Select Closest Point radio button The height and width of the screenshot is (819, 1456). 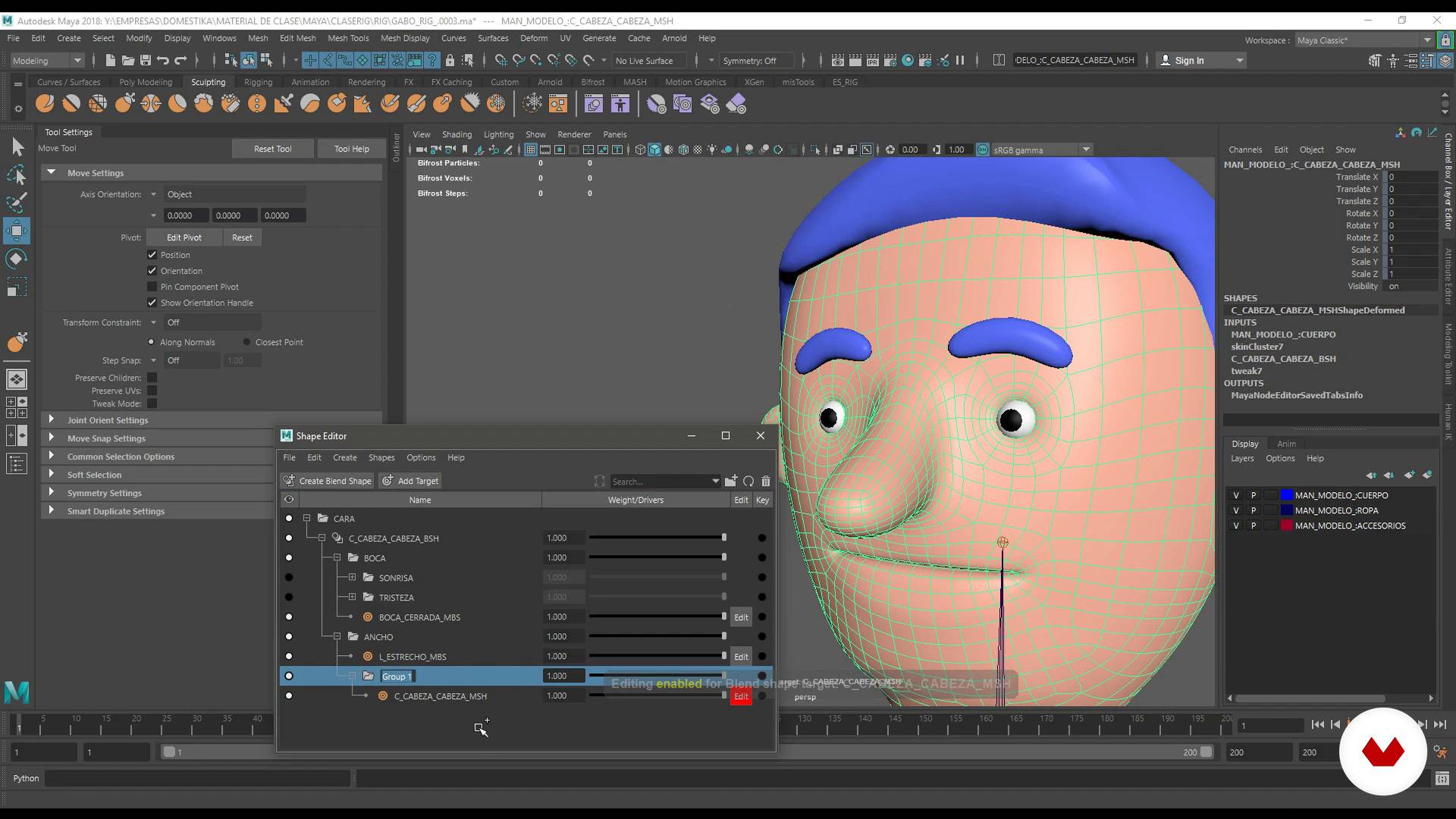tap(246, 342)
